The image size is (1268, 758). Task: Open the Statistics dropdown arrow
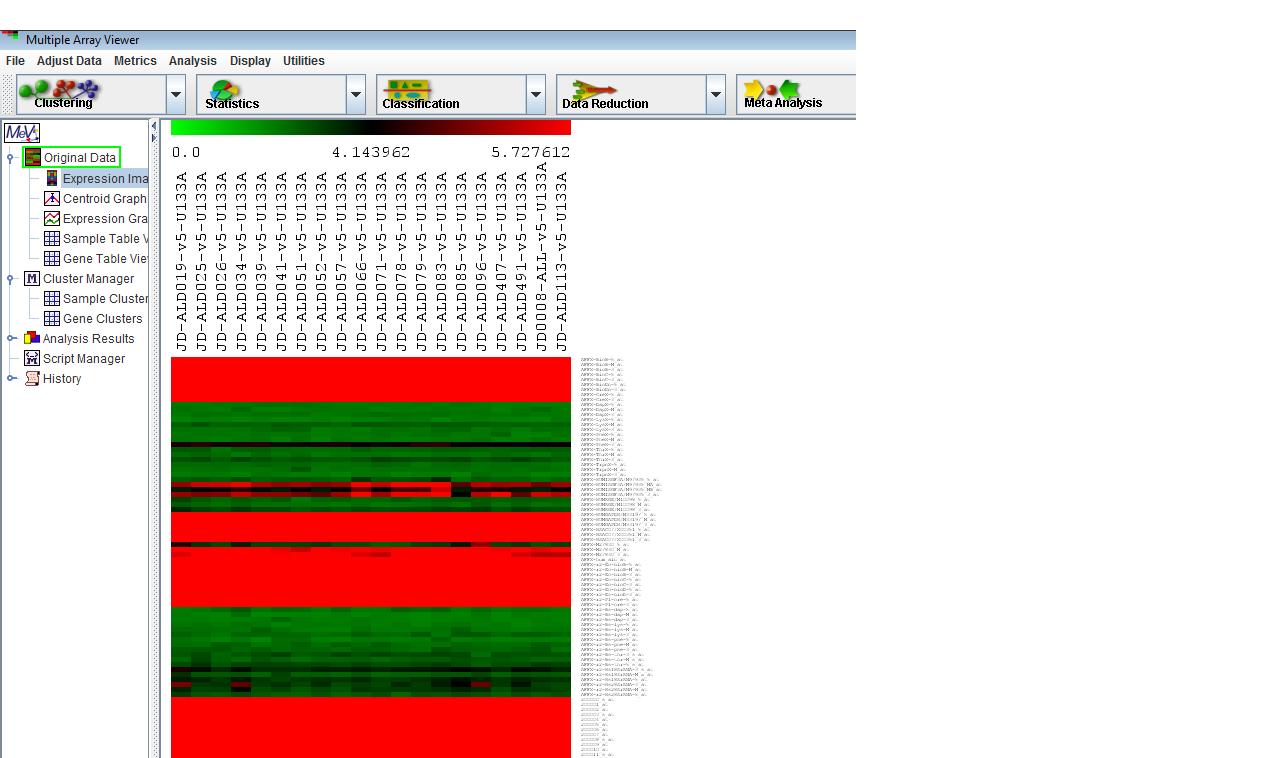(356, 96)
